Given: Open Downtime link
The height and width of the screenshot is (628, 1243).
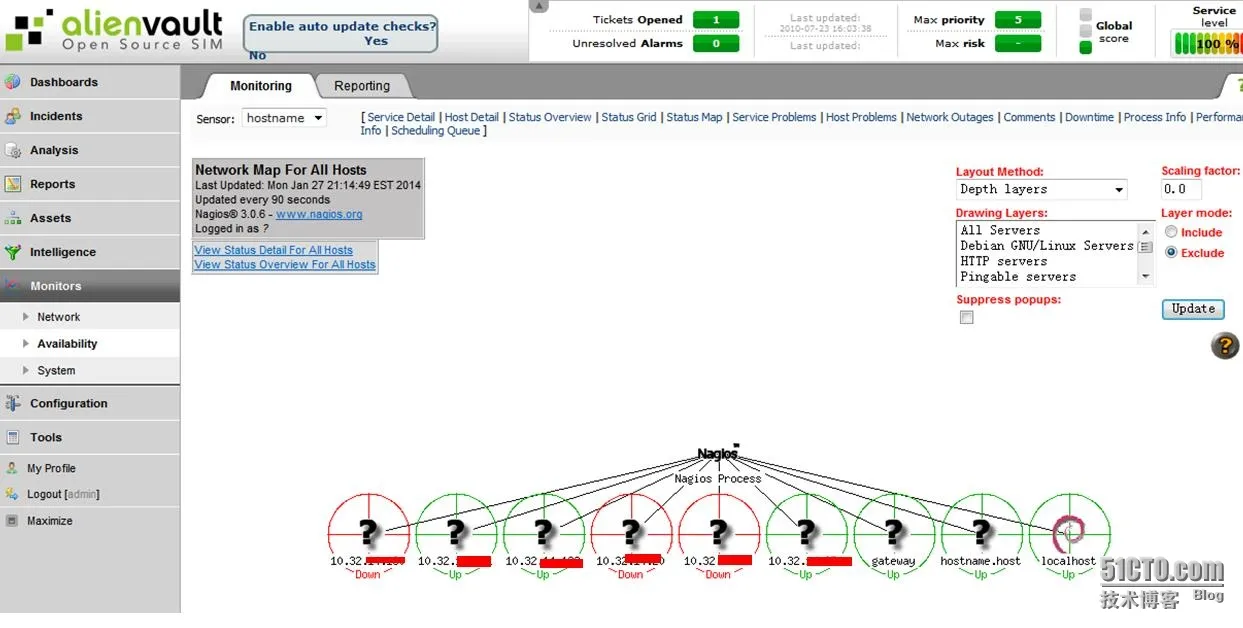Looking at the screenshot, I should tap(1089, 117).
